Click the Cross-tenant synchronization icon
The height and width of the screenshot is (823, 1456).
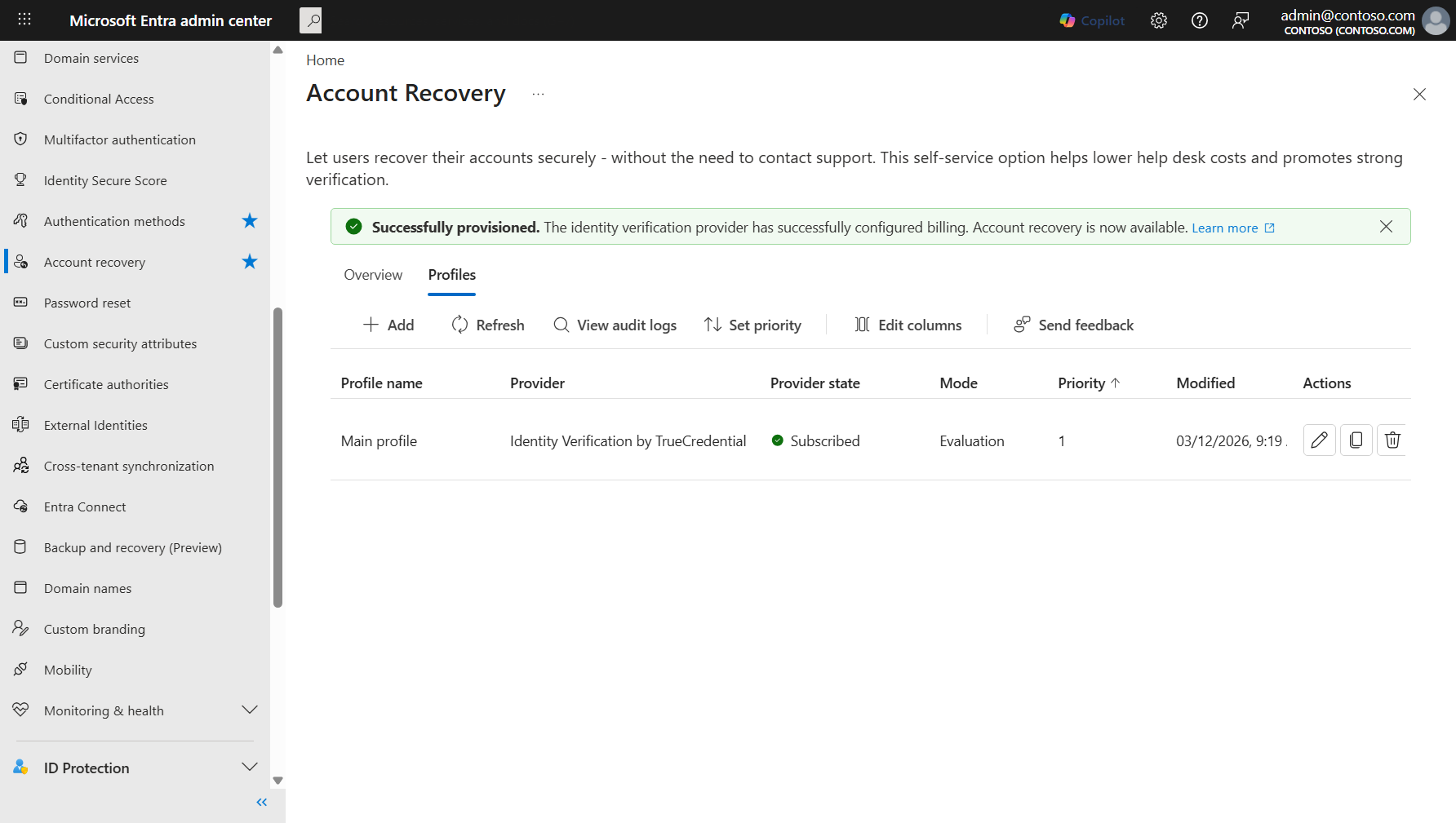coord(21,465)
